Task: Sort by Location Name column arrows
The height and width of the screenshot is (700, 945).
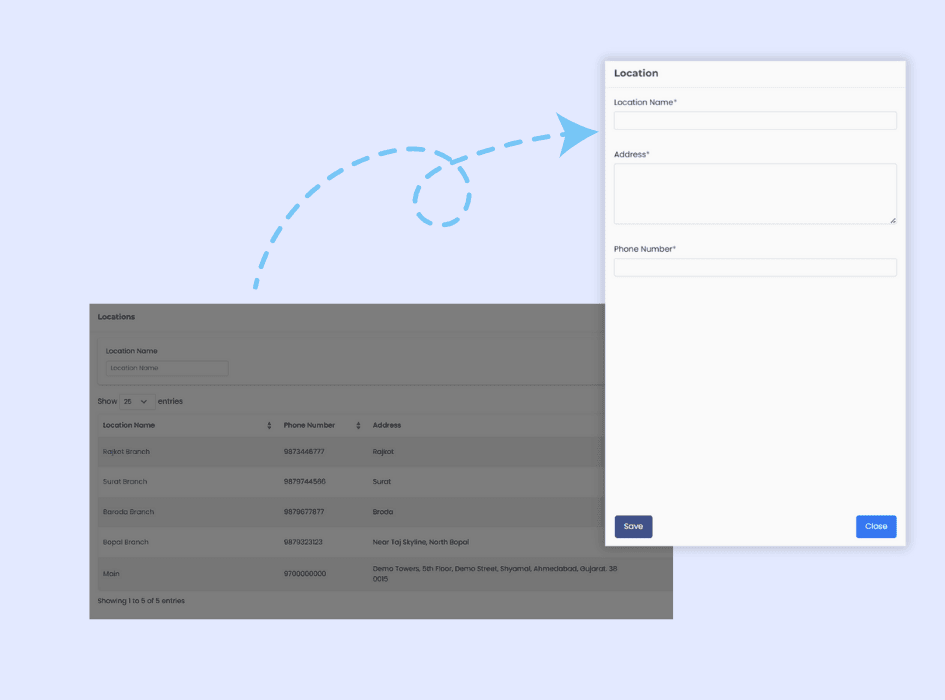Action: [269, 426]
